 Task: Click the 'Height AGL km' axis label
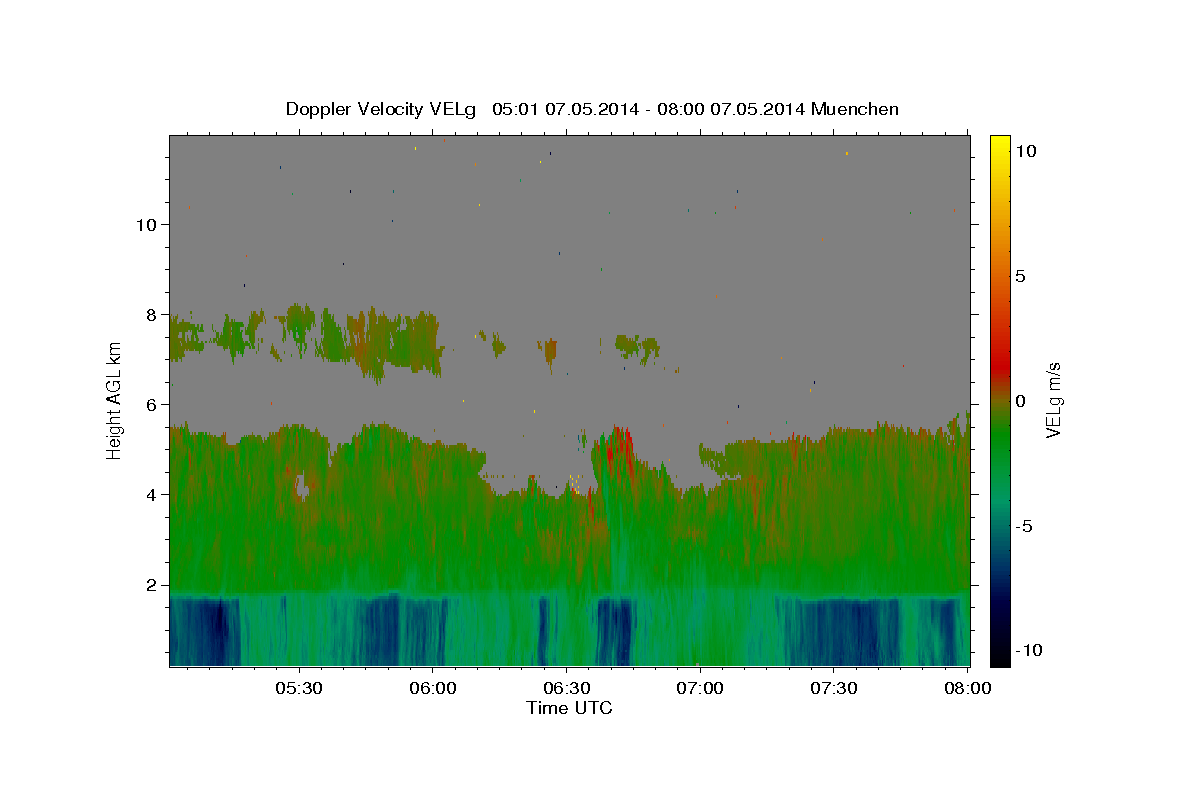(x=114, y=399)
